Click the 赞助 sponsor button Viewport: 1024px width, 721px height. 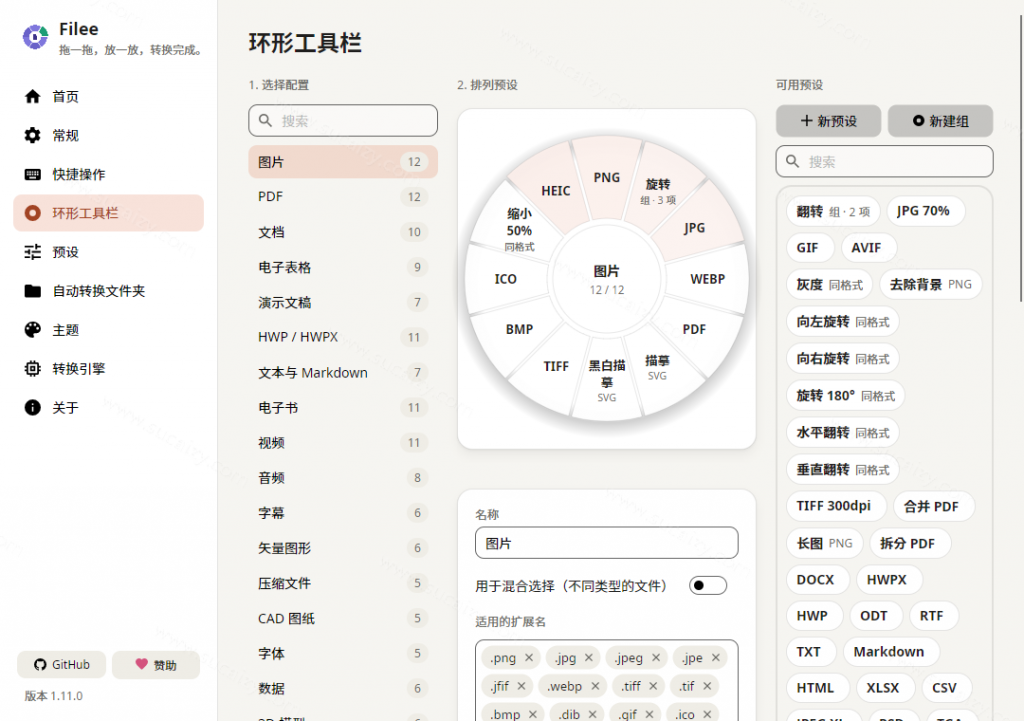point(156,665)
